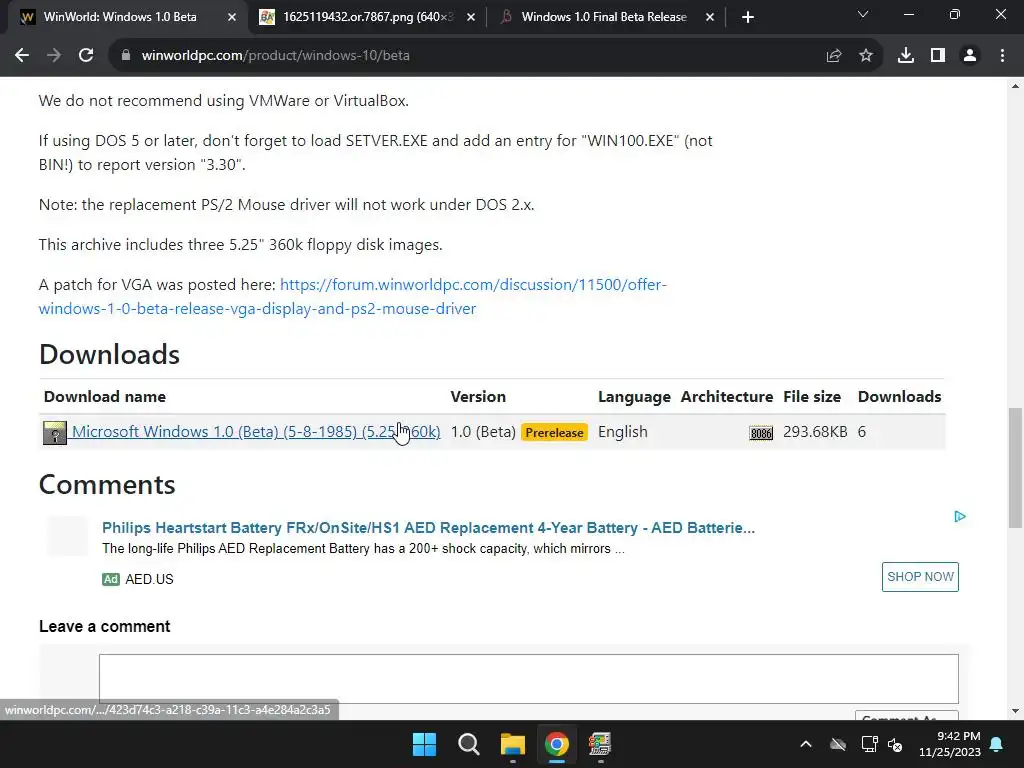
Task: Reload the current page
Action: [x=86, y=56]
